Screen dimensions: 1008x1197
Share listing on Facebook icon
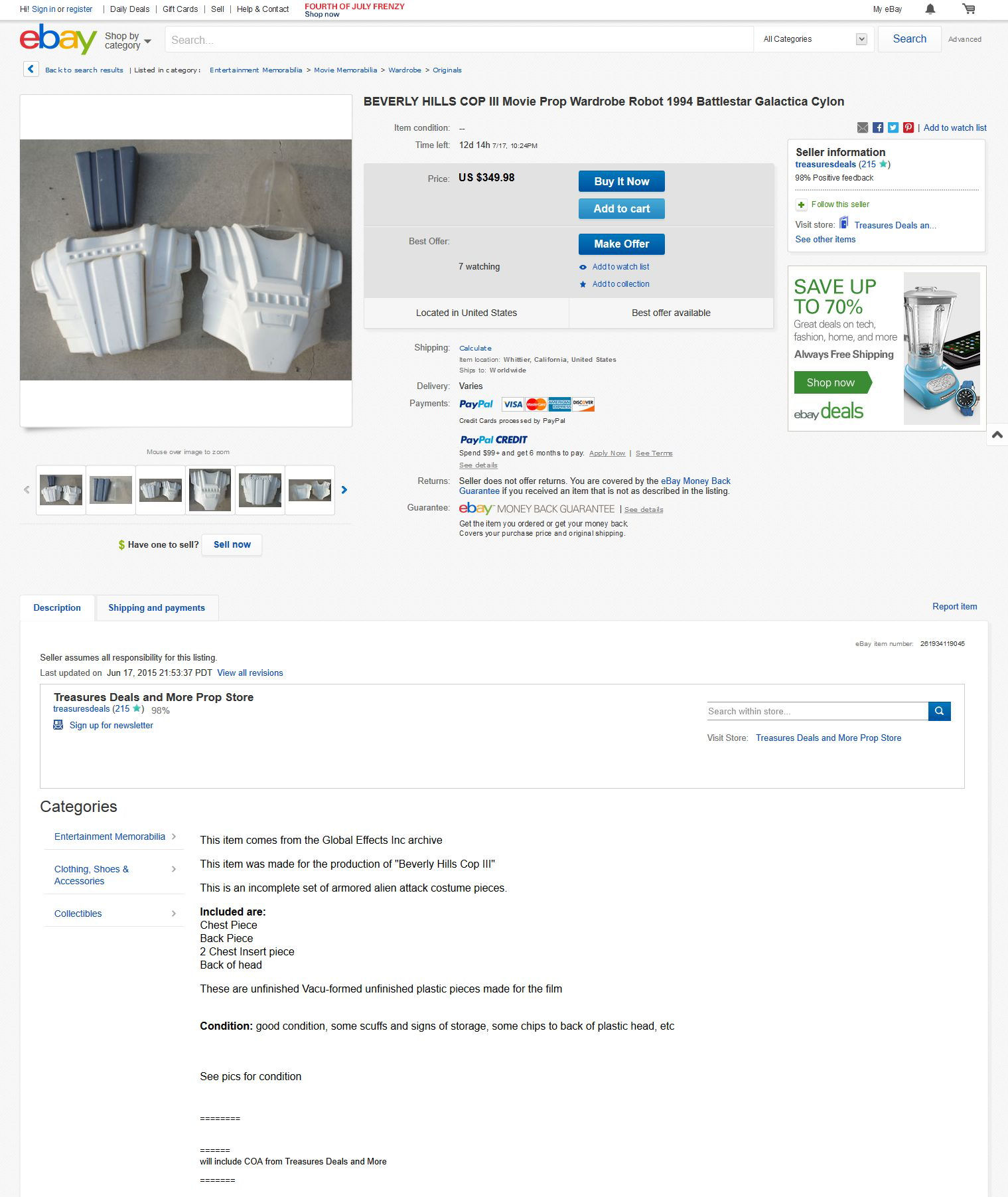pos(878,127)
